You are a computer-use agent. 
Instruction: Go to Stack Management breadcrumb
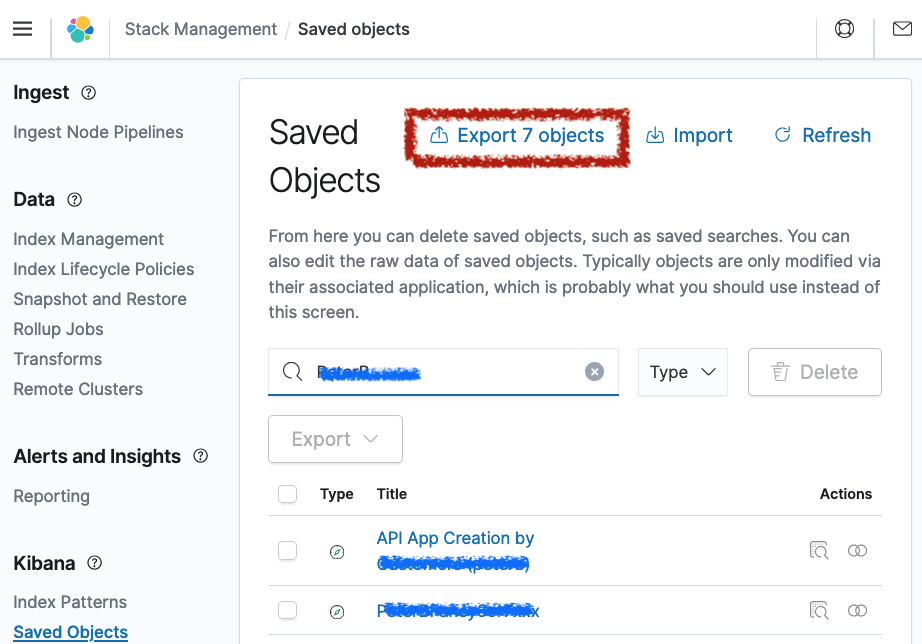201,29
